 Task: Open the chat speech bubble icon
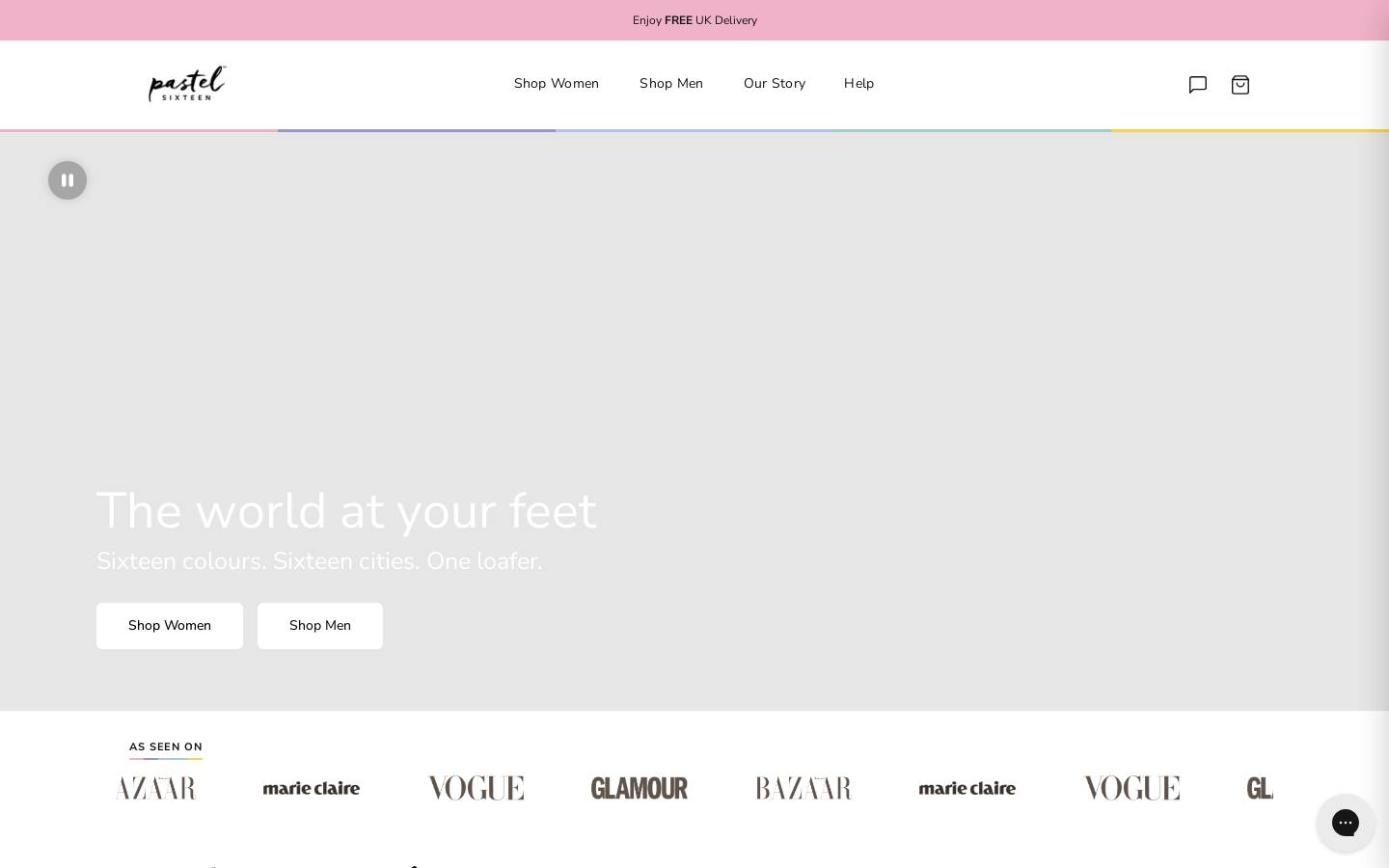[1198, 85]
